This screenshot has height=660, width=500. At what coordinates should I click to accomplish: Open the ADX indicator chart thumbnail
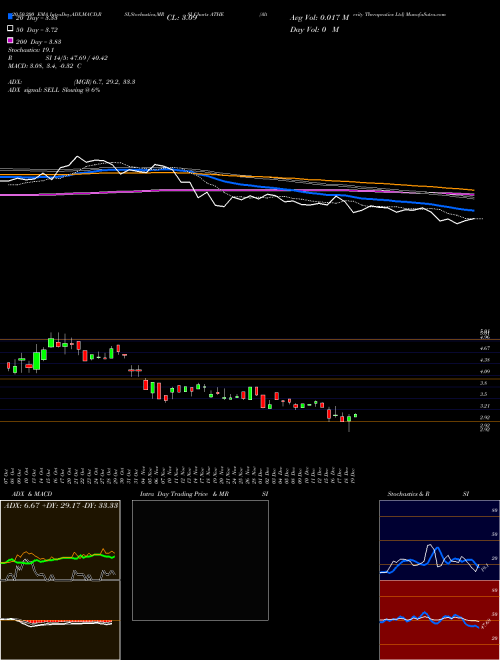coord(60,540)
